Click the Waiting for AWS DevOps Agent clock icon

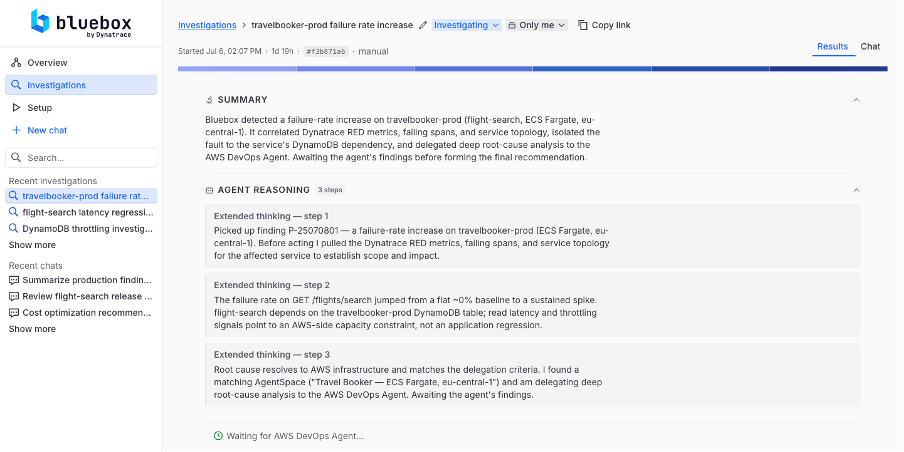pos(218,436)
